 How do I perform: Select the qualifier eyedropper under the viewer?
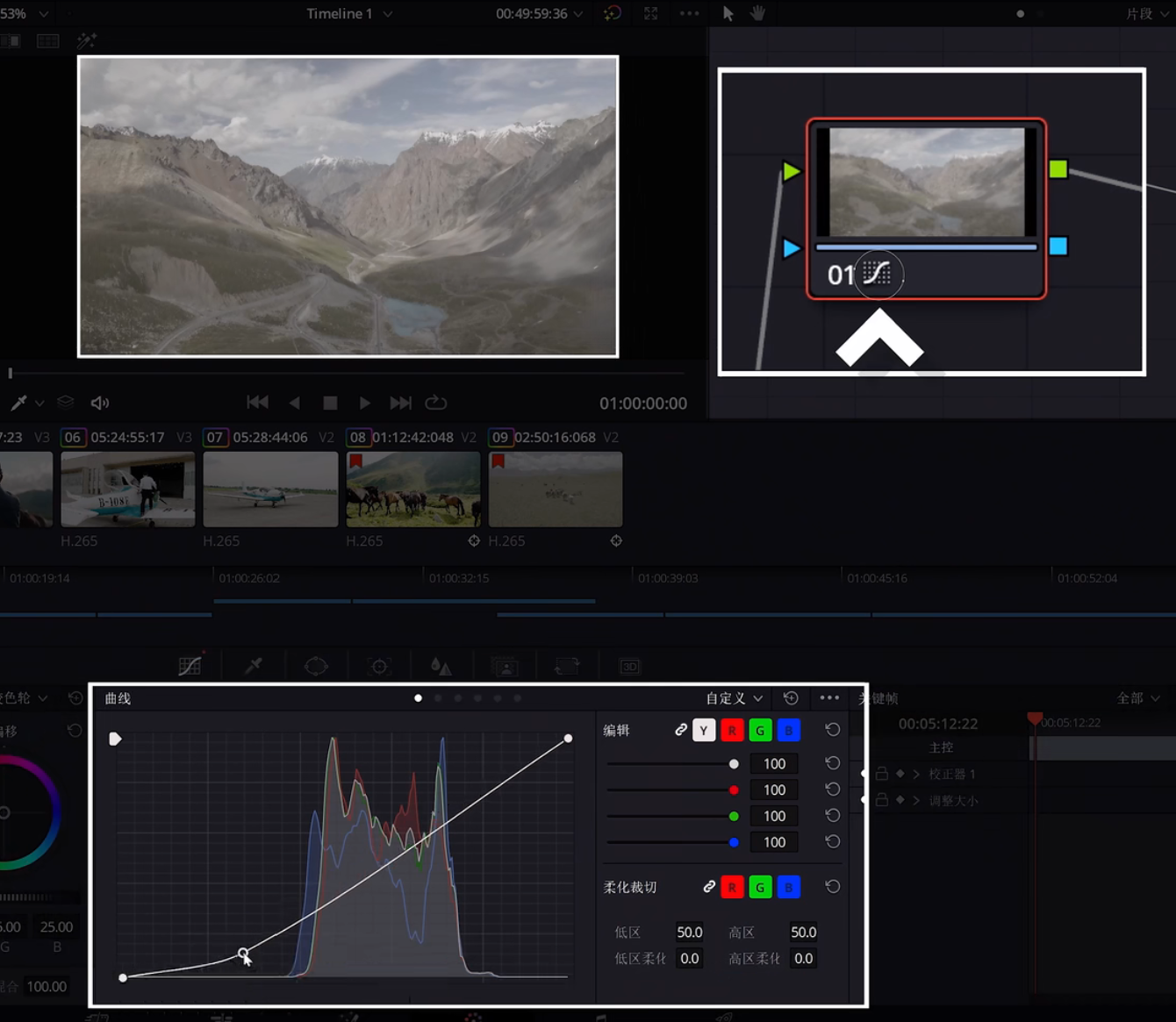[18, 403]
